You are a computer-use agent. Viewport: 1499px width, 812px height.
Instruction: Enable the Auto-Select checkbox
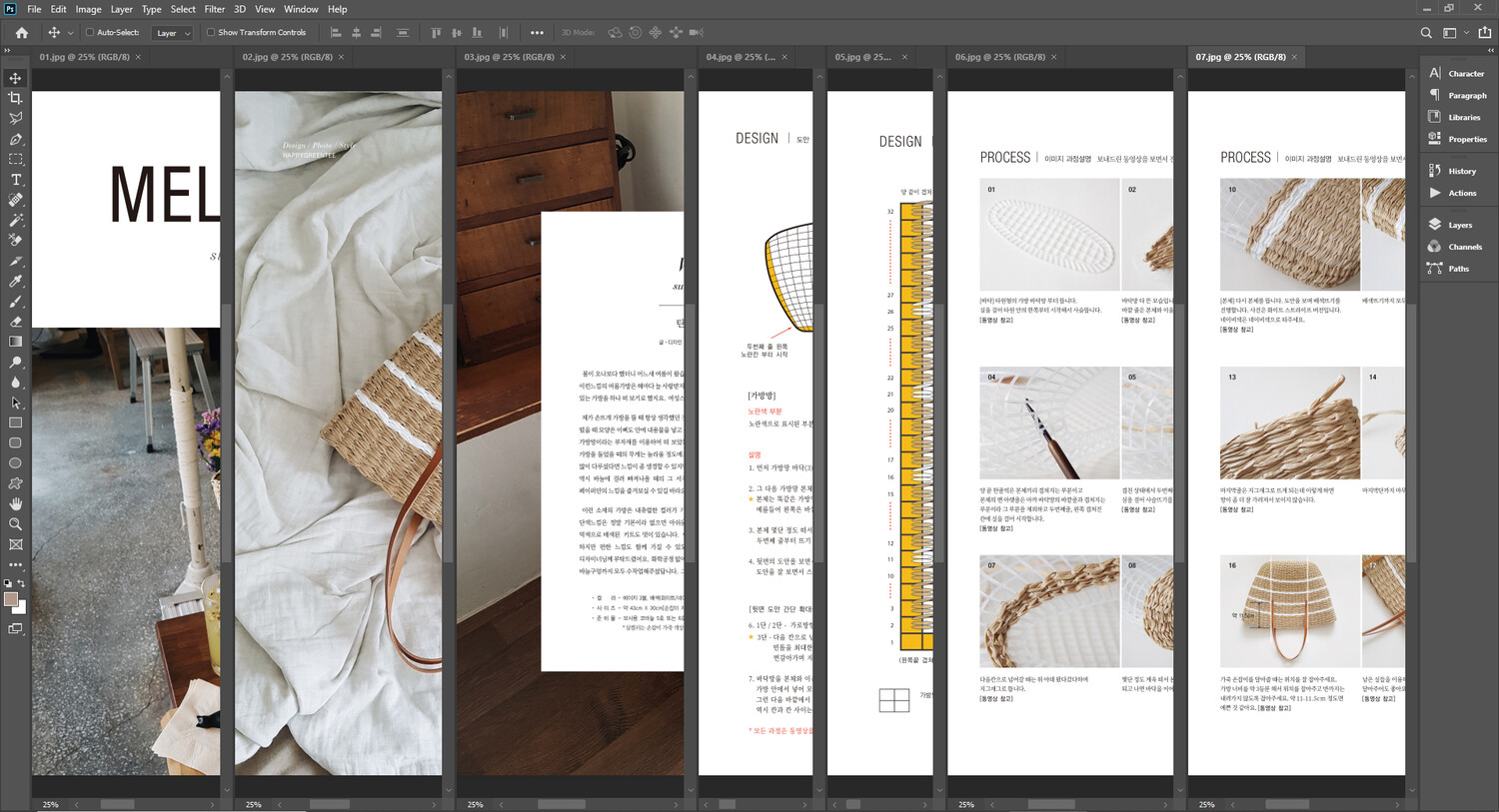(x=89, y=33)
